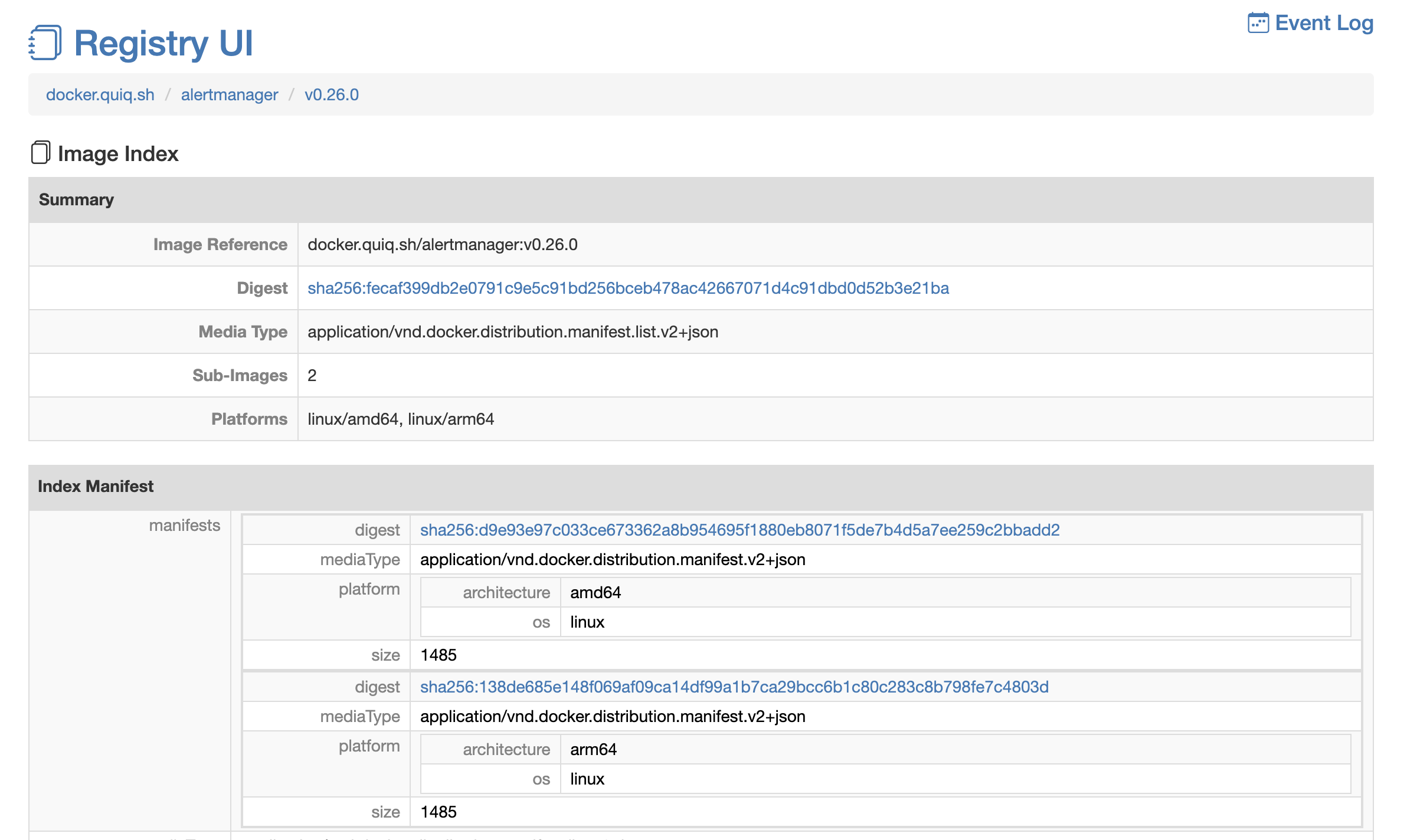Click the Event Log calendar icon
The width and height of the screenshot is (1407, 840).
click(1258, 23)
